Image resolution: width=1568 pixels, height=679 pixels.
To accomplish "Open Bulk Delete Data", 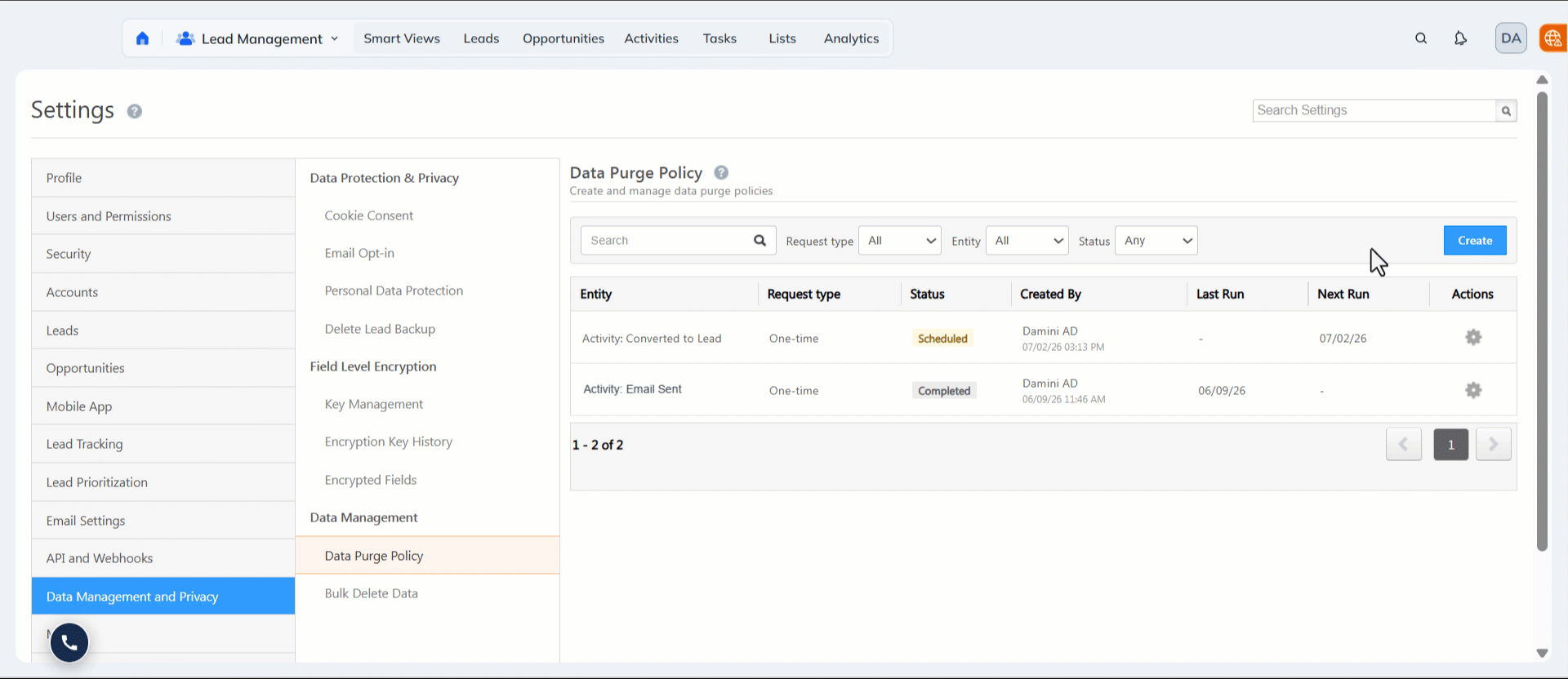I will (371, 593).
